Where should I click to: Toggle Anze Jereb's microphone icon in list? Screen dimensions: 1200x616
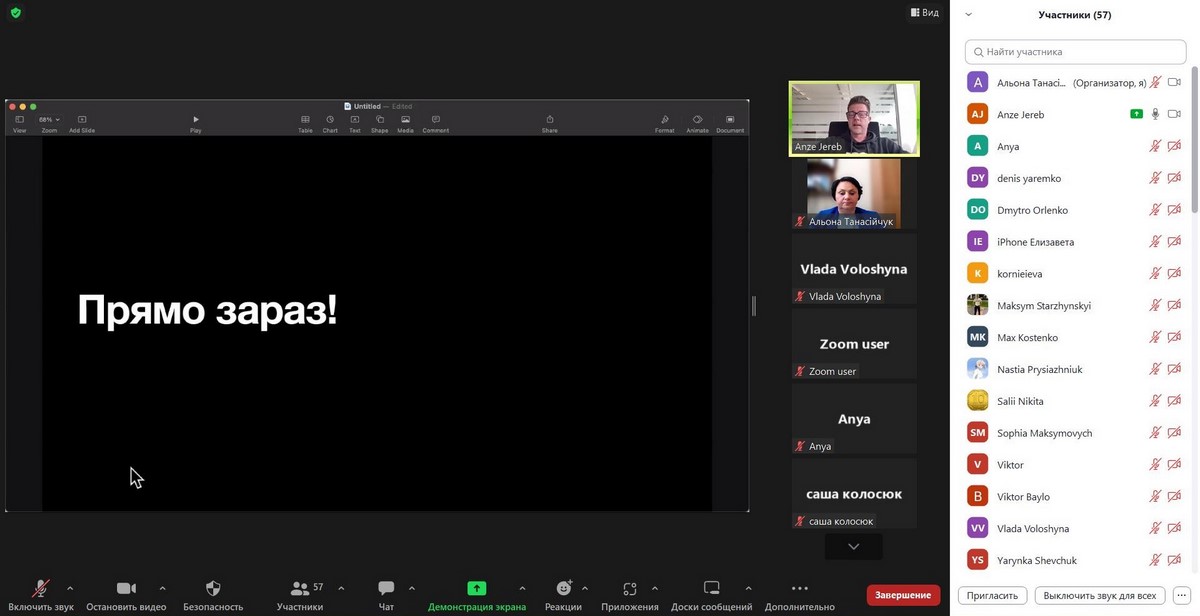click(x=1155, y=114)
